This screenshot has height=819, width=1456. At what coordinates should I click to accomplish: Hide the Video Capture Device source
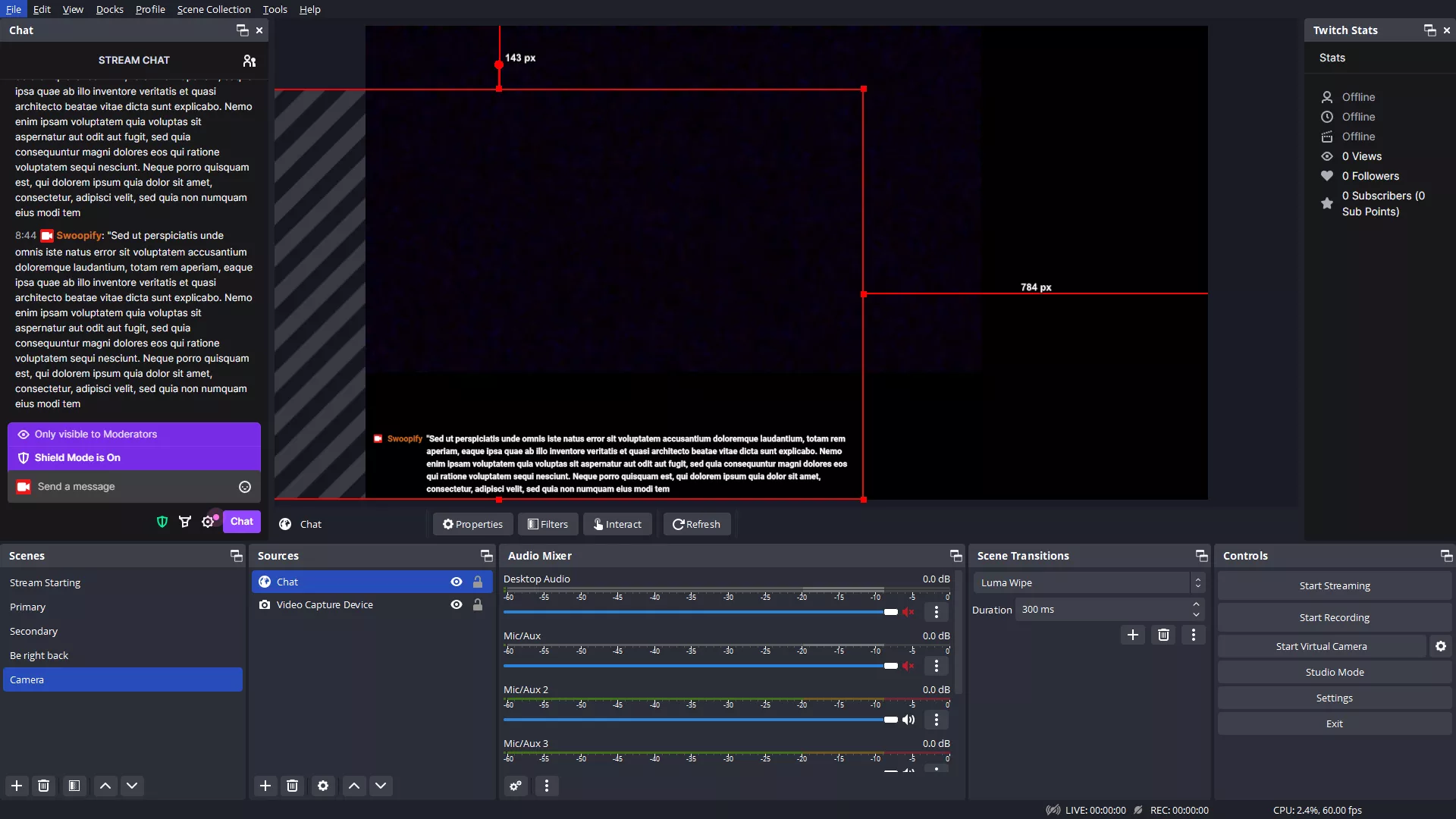tap(457, 604)
